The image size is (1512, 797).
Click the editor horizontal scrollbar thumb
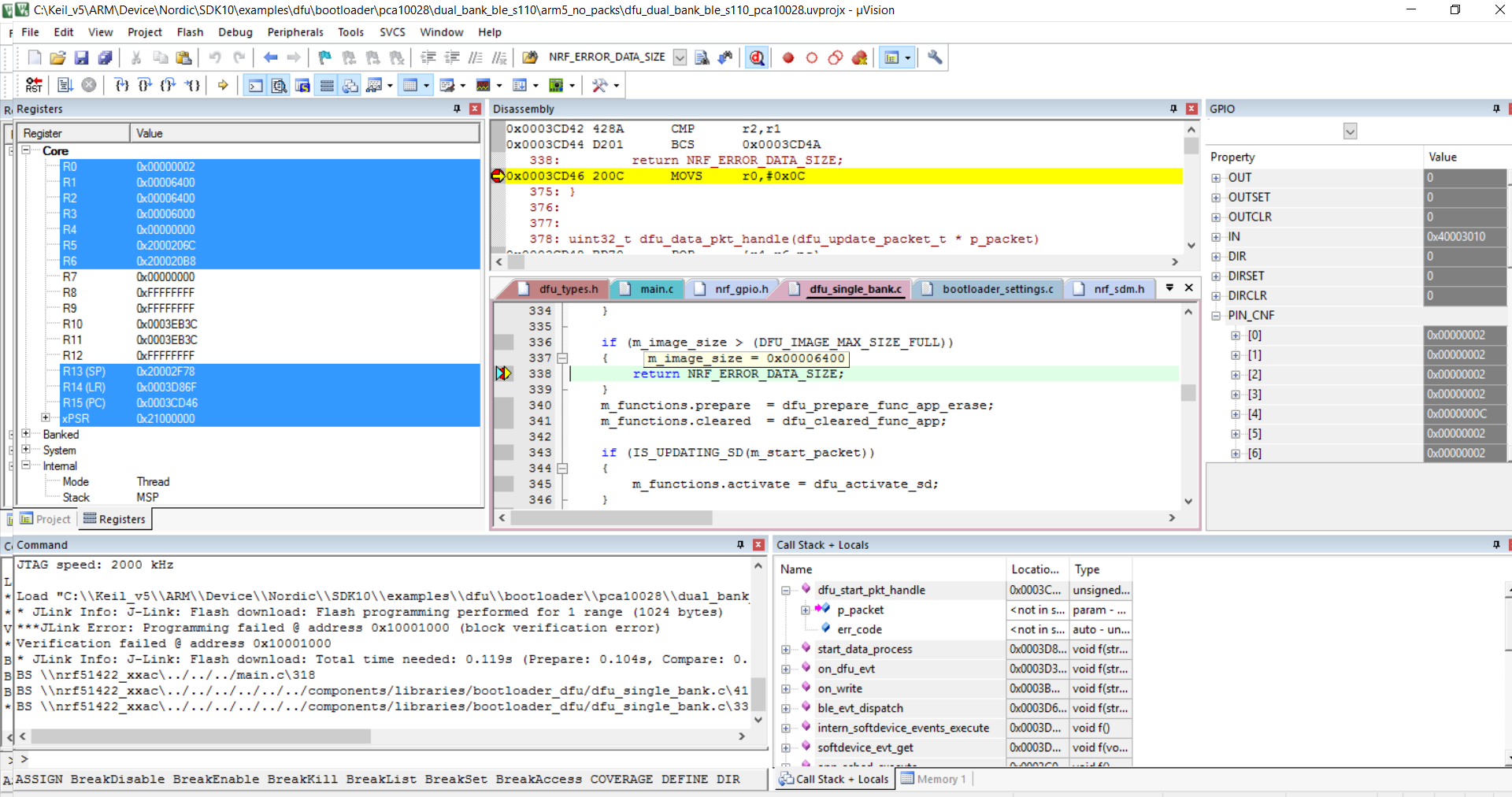pos(611,517)
